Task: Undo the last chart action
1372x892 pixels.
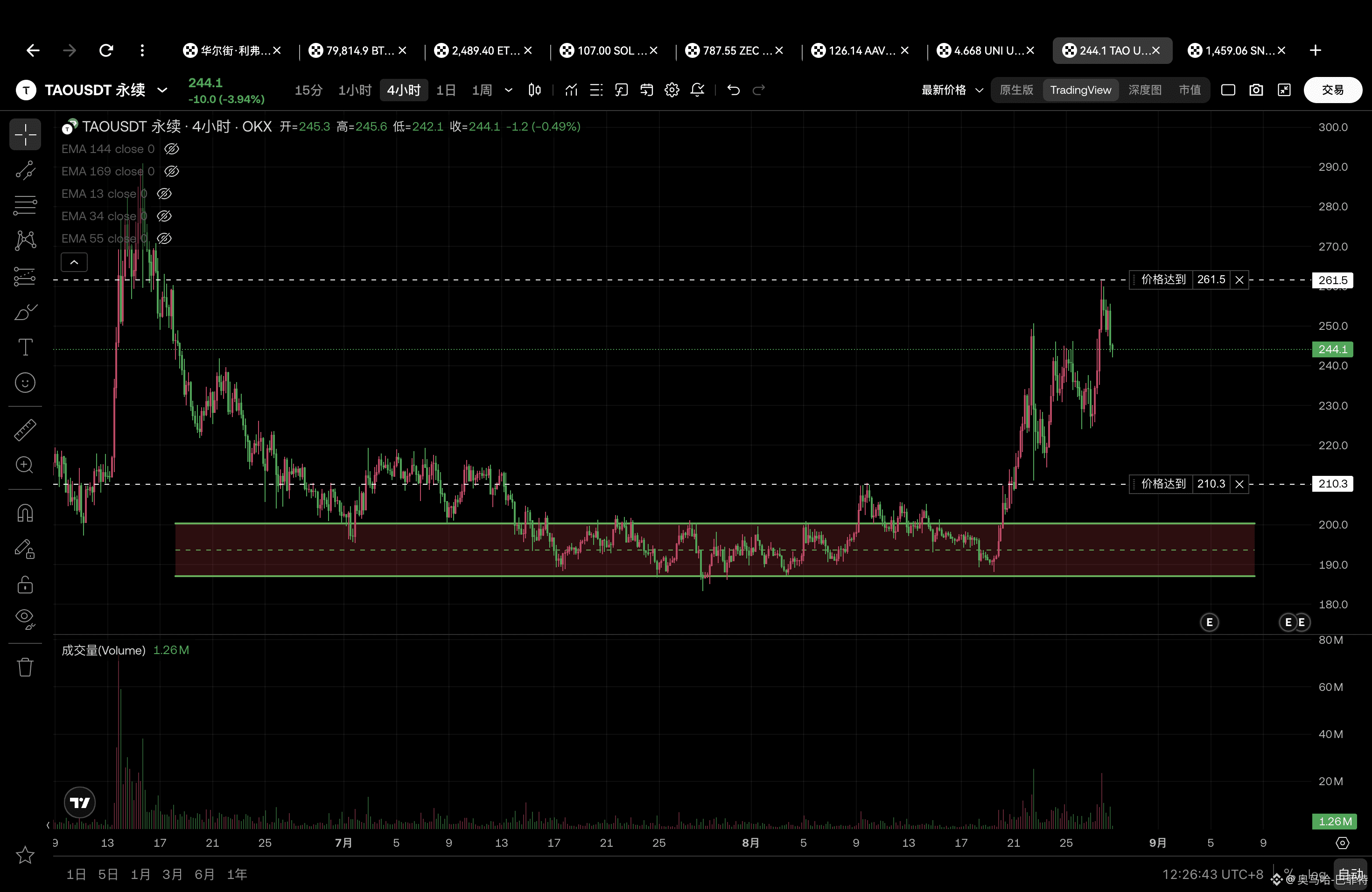Action: coord(733,90)
